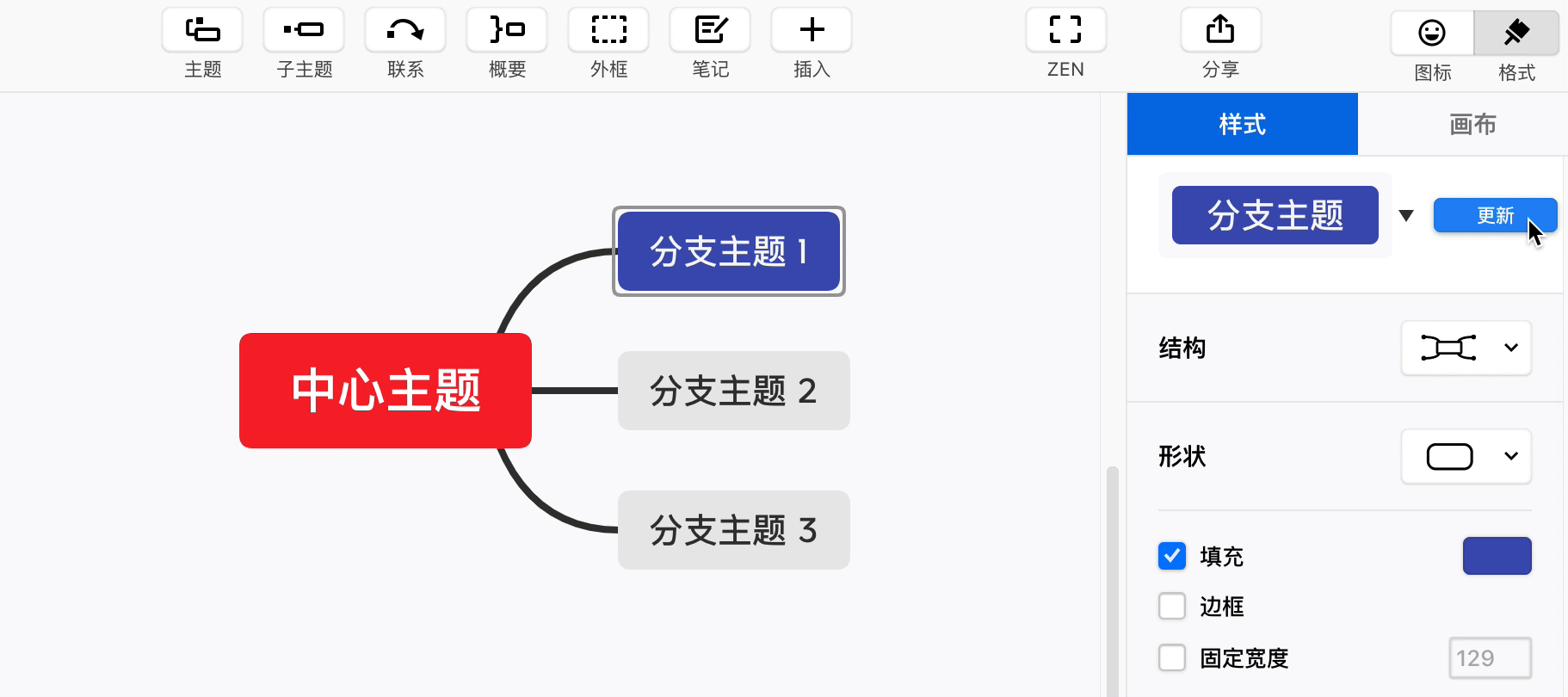Enter ZEN mode
This screenshot has width=1568, height=697.
[x=1065, y=31]
